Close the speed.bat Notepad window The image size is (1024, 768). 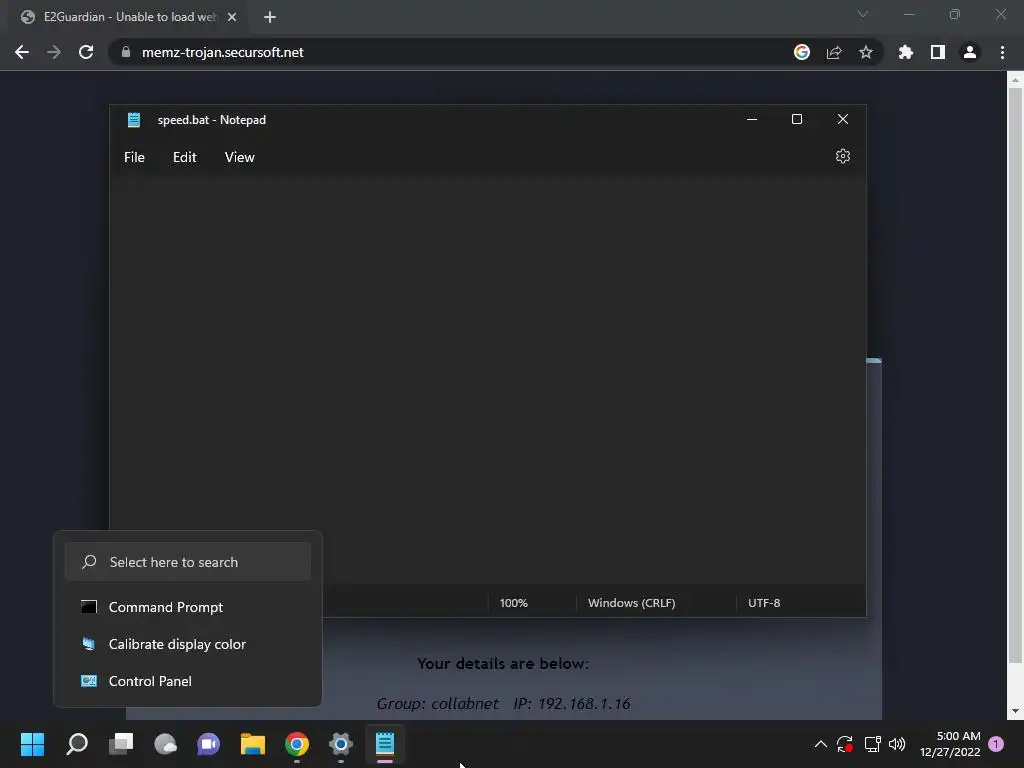(x=842, y=120)
